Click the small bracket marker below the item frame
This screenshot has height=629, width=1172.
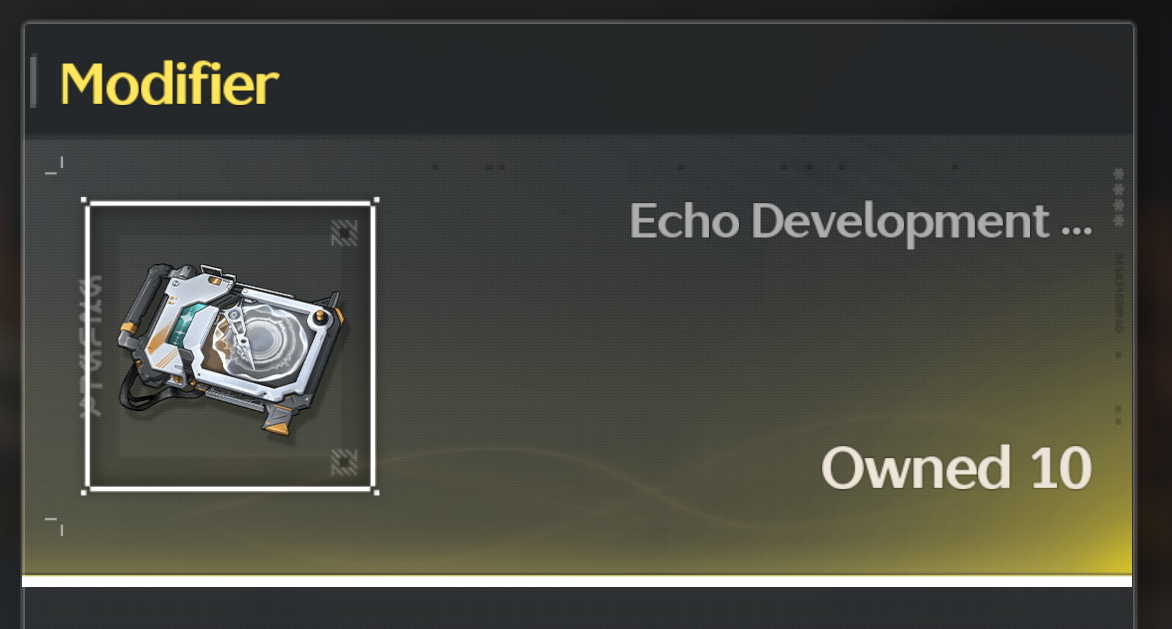click(54, 526)
